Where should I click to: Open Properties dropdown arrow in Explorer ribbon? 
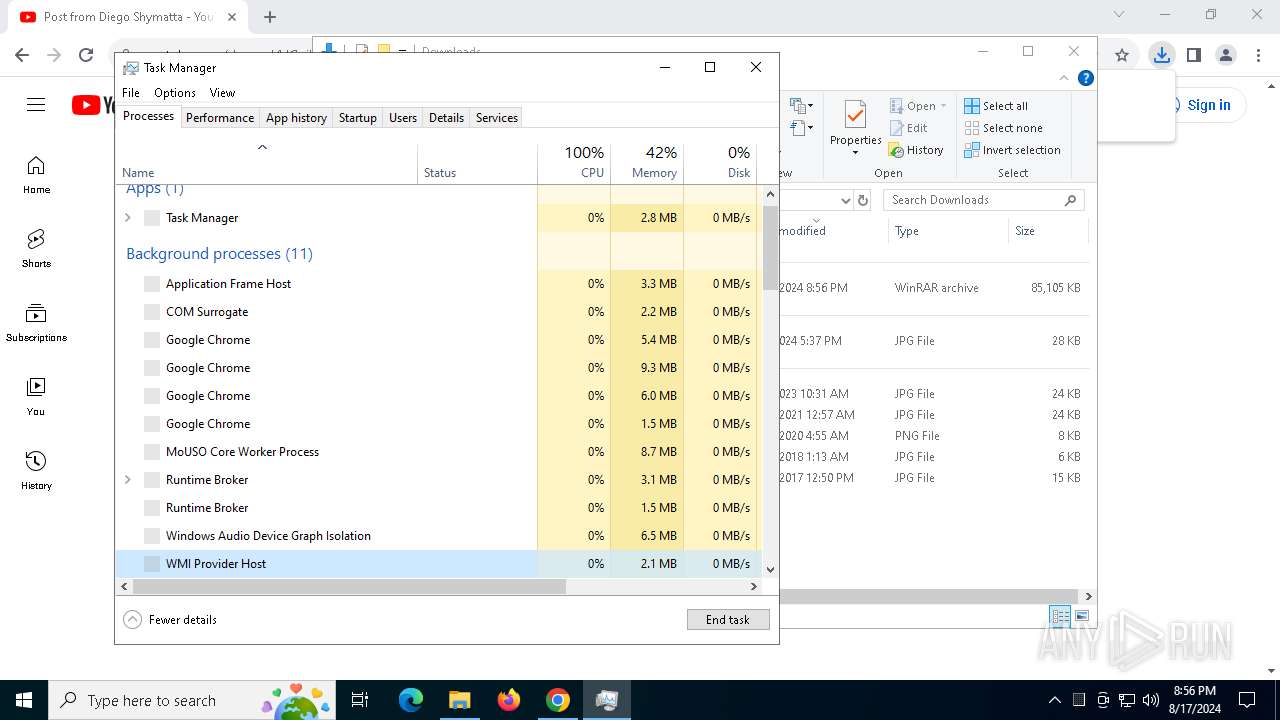tap(855, 153)
